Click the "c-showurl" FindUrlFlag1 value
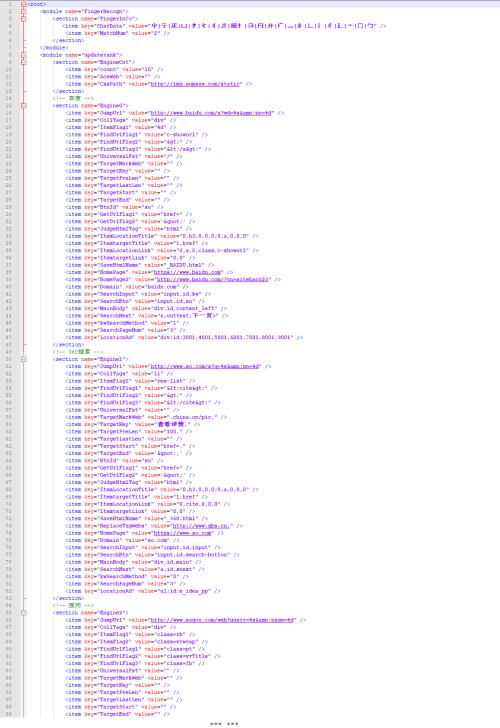The height and width of the screenshot is (728, 500). point(182,135)
